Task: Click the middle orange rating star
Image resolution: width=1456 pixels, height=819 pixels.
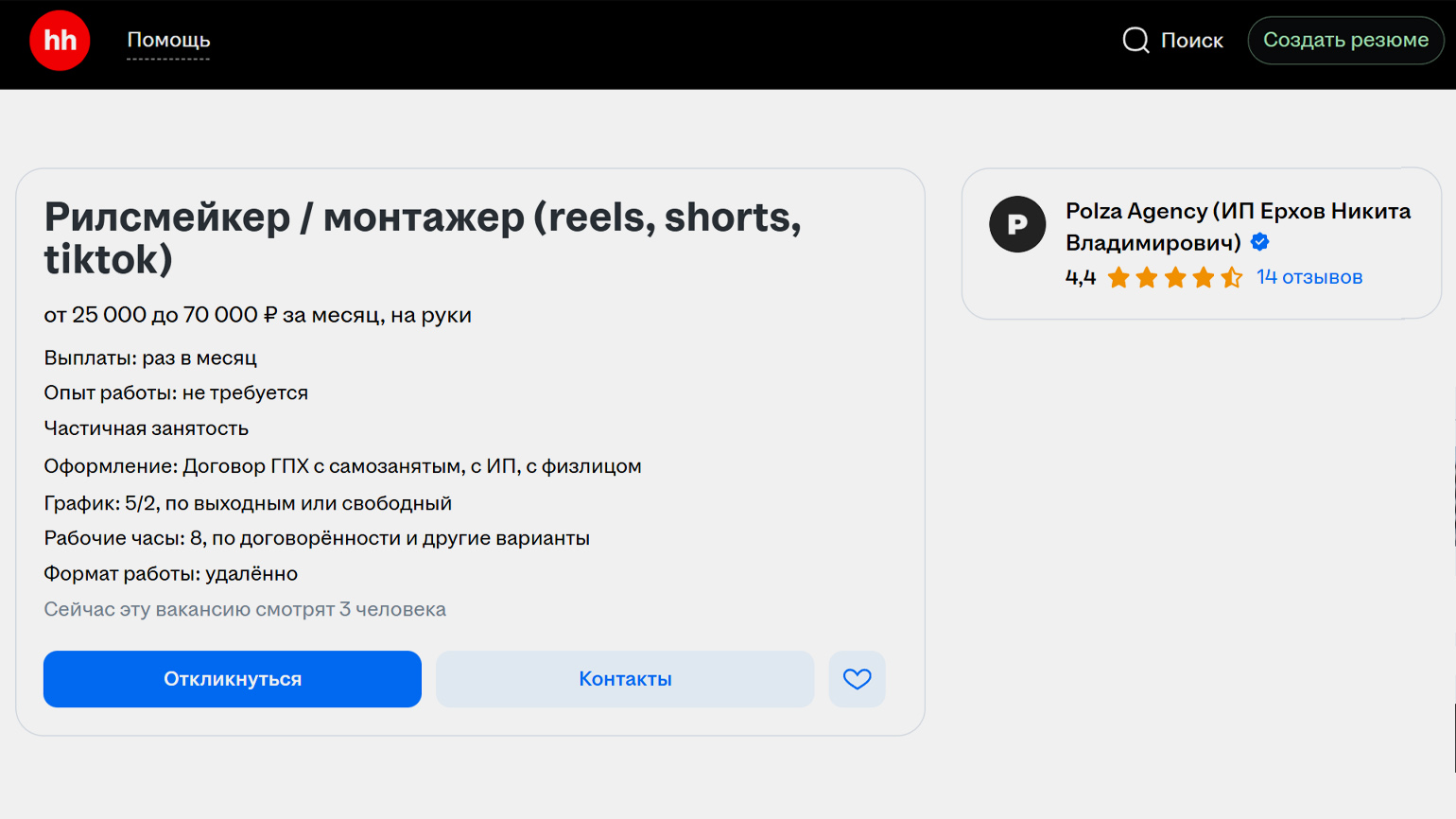Action: tap(1175, 277)
